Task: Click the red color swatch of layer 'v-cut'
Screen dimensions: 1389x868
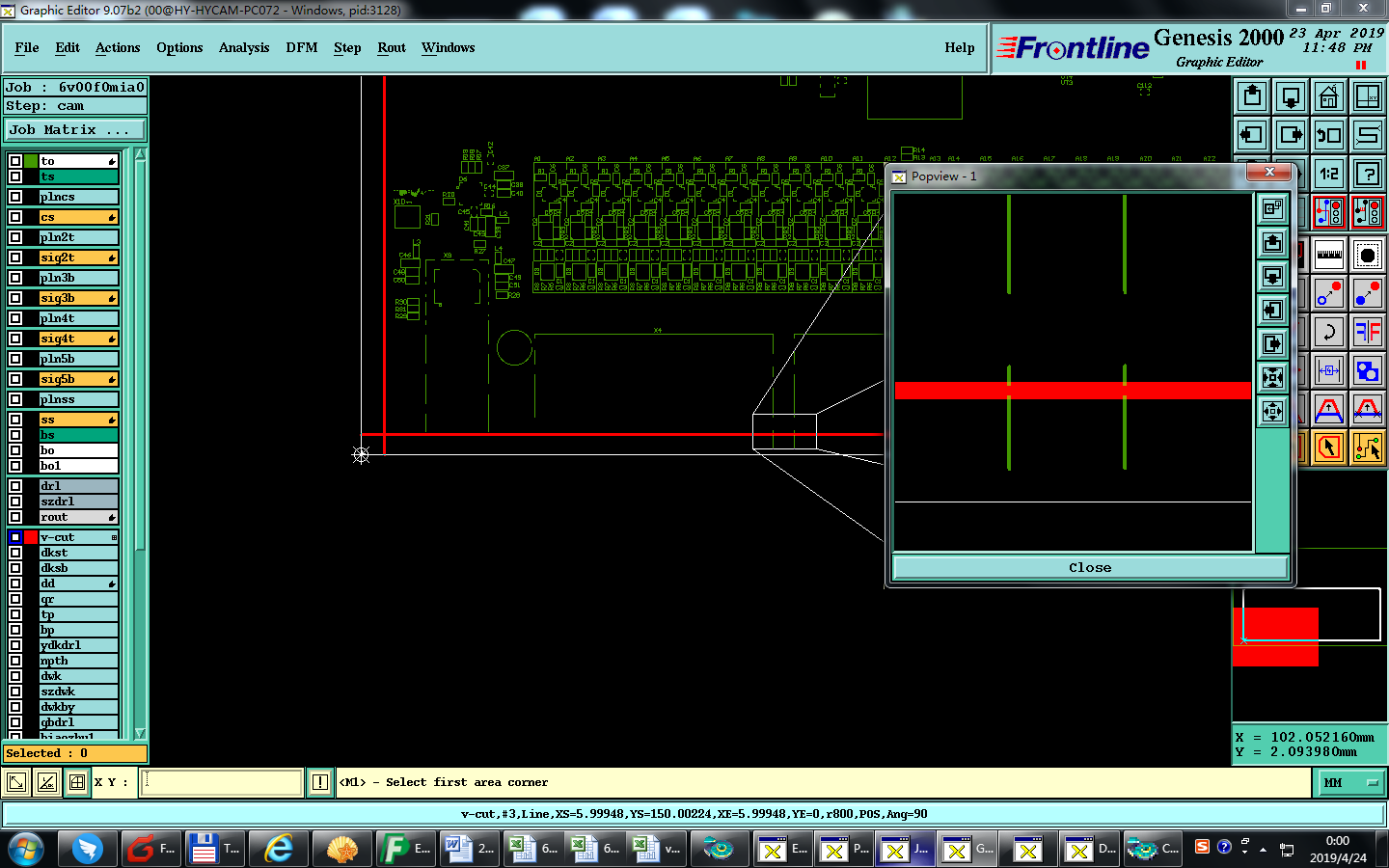Action: [x=31, y=537]
